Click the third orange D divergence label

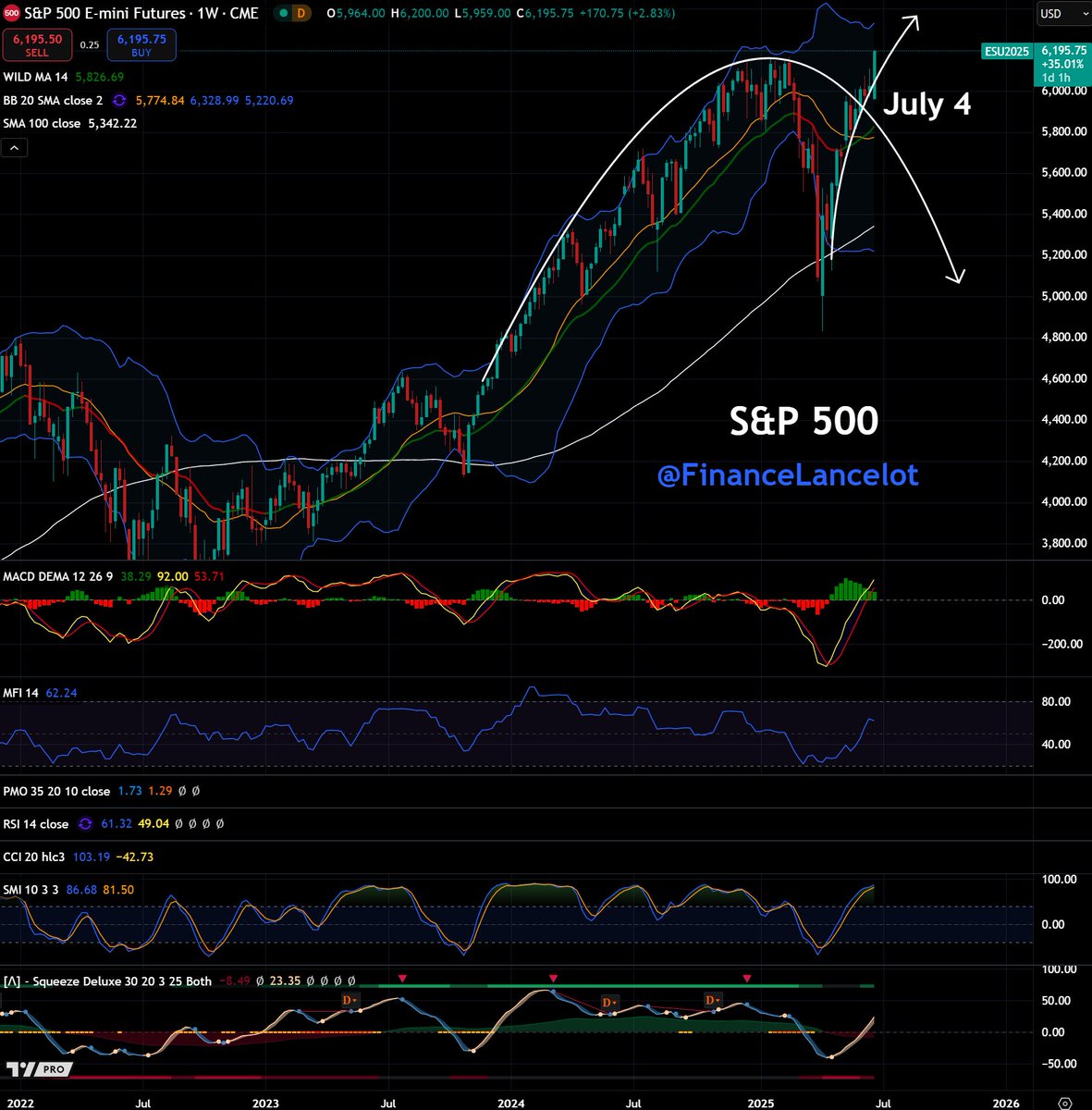713,1001
